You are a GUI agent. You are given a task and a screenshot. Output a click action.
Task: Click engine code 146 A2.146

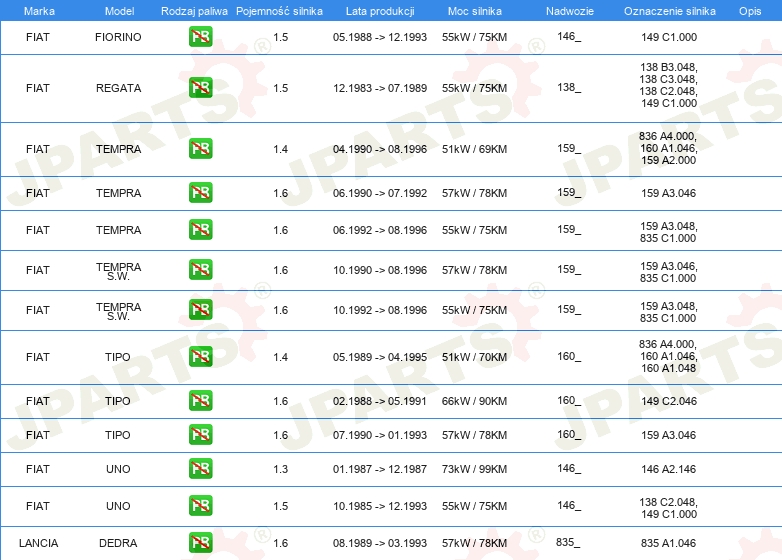[x=669, y=469]
